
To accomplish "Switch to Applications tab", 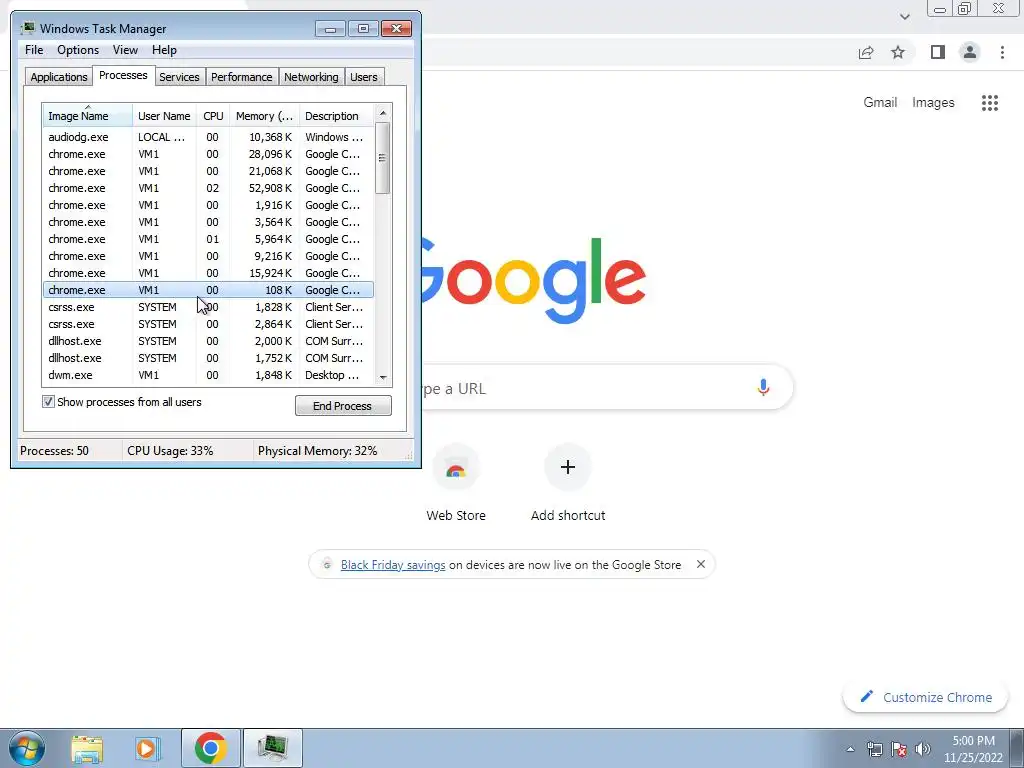I will (59, 77).
